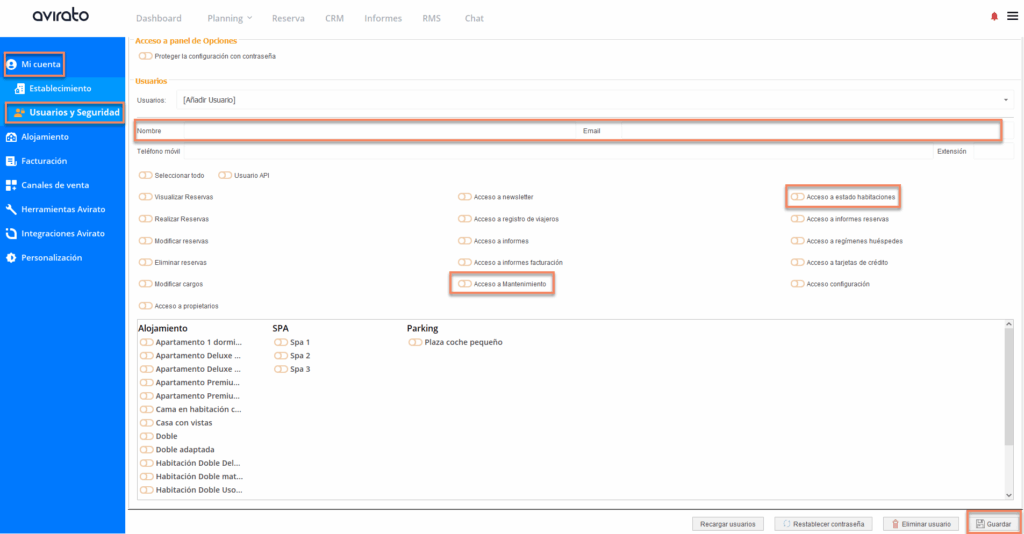Click the notification bell icon

point(994,17)
